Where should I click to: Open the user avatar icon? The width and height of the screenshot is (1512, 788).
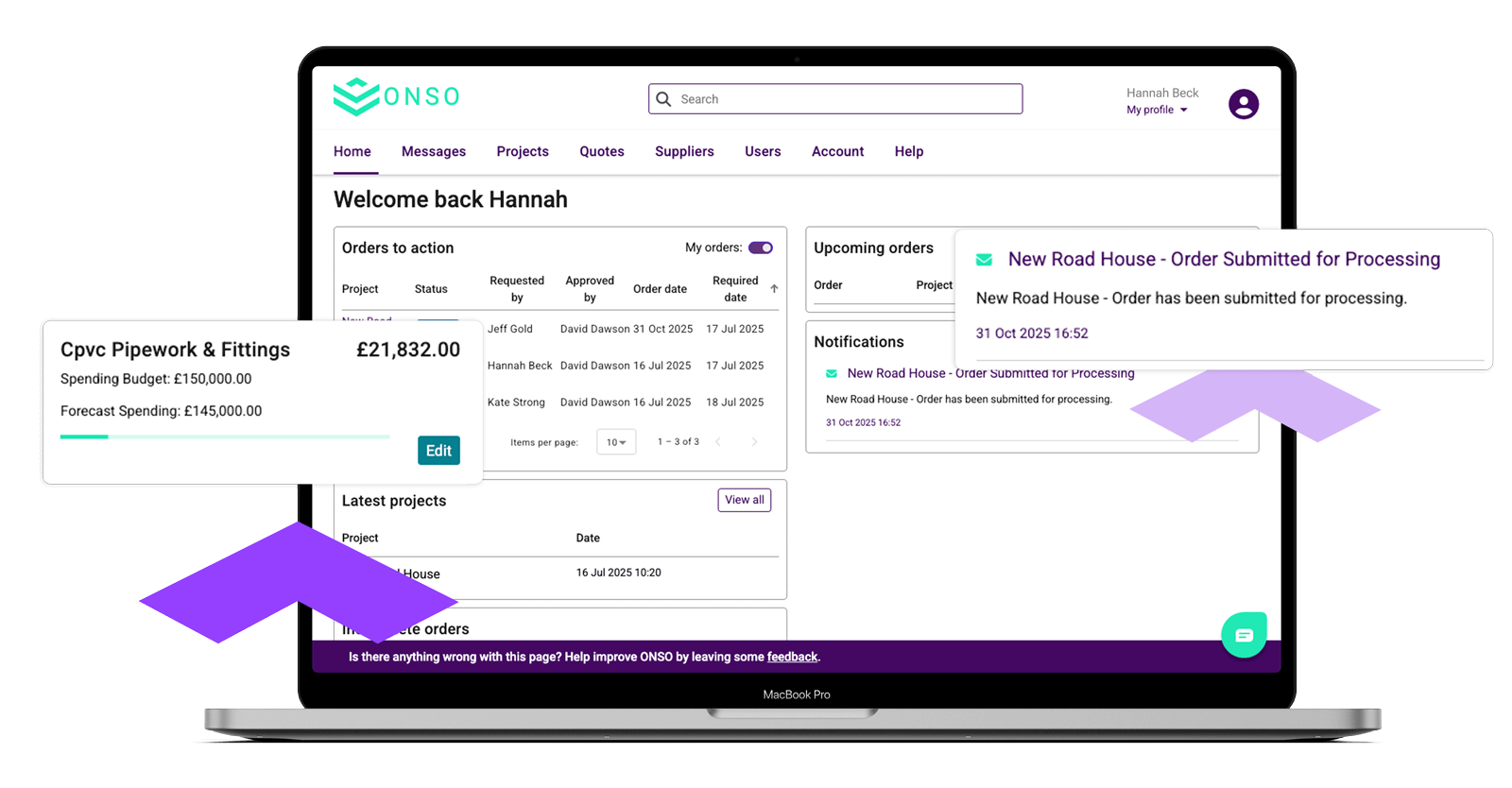(1244, 104)
